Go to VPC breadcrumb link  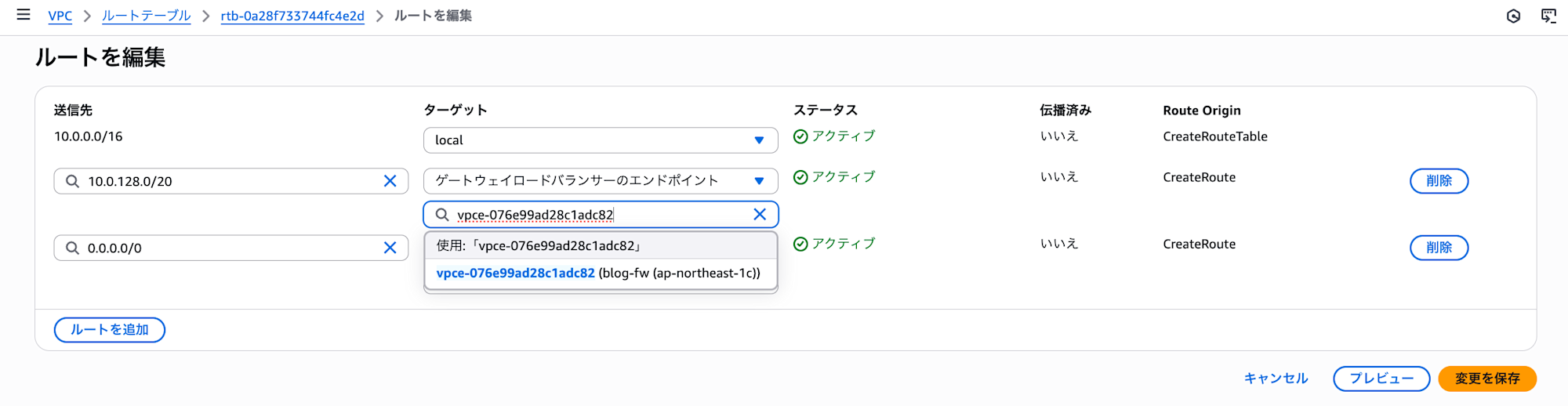pos(60,16)
